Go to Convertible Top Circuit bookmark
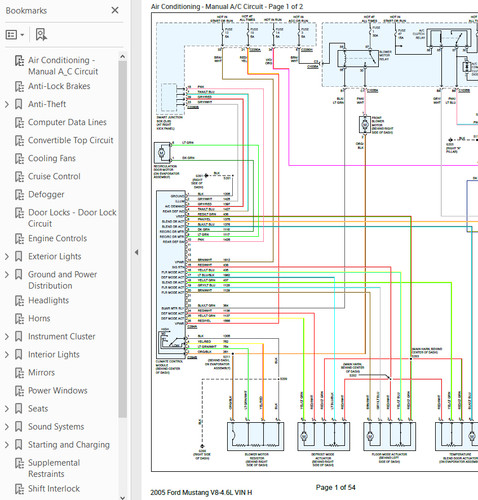The width and height of the screenshot is (478, 500). pyautogui.click(x=71, y=140)
